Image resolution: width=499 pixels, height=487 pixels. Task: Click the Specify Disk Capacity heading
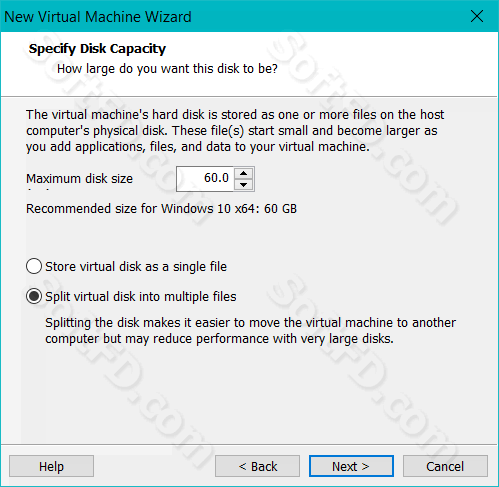click(x=97, y=49)
